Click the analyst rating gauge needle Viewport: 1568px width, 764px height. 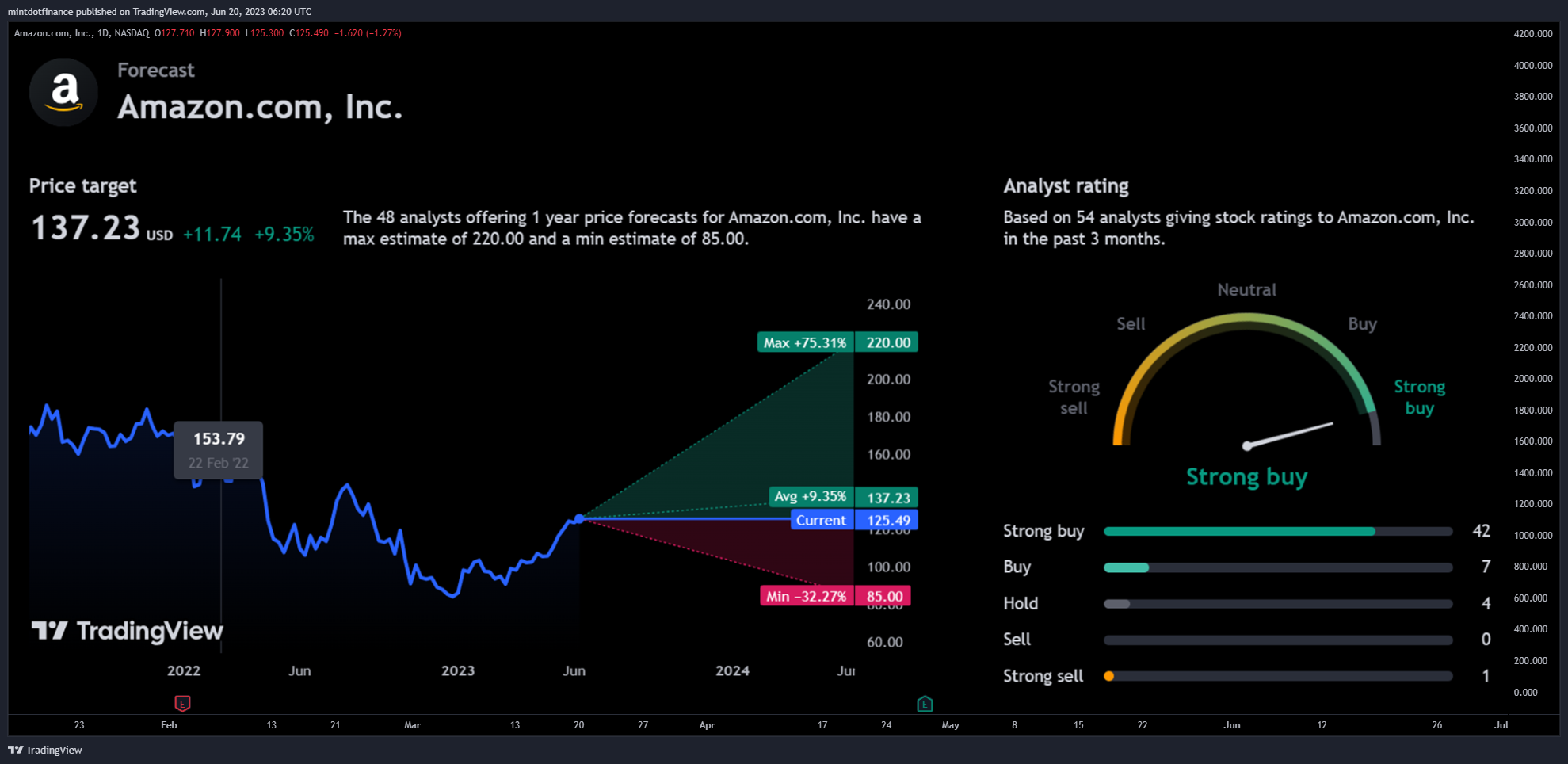tap(1289, 435)
